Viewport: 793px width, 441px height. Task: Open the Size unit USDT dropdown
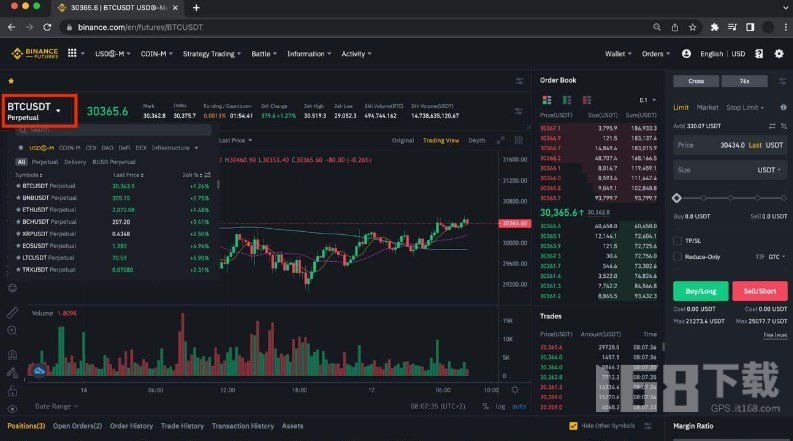pos(769,170)
